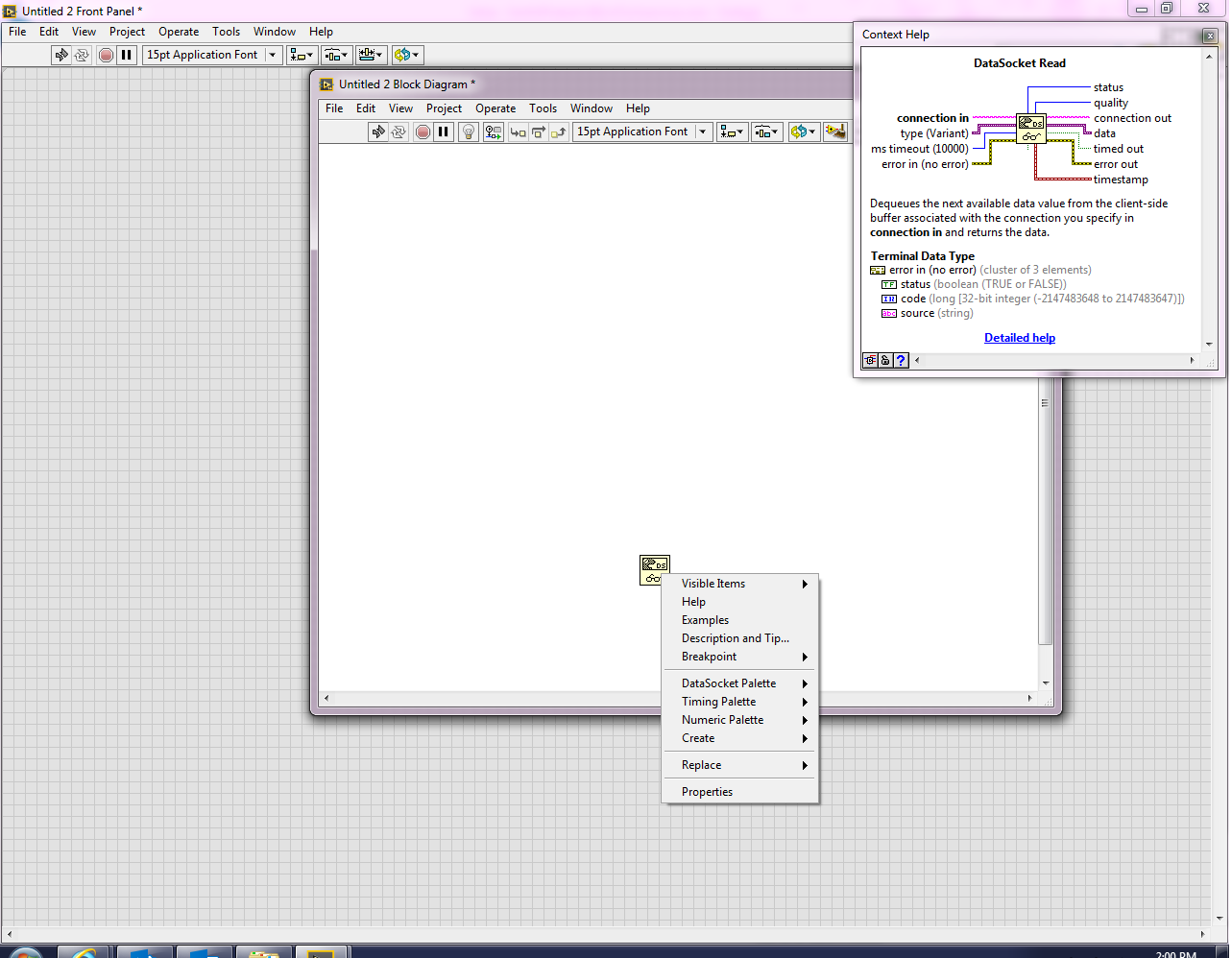Open the Block Diagram Project menu
Screen dimensions: 1232x958
click(444, 108)
